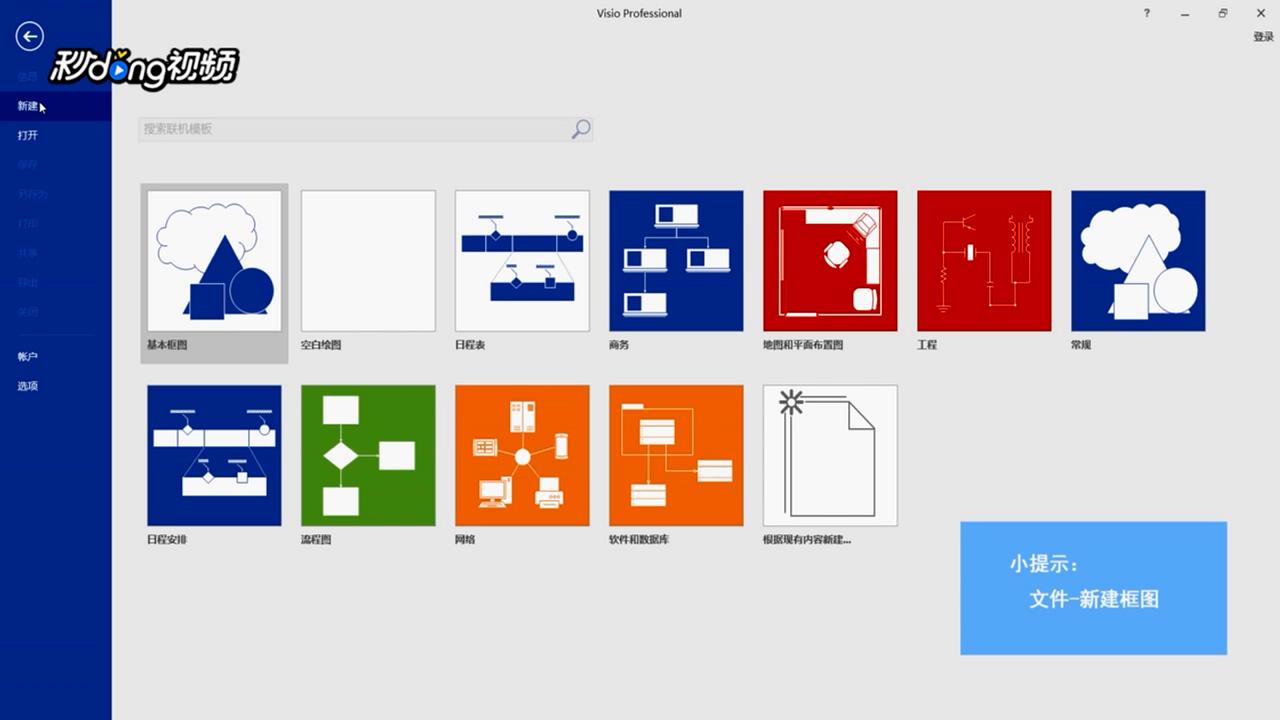Open 选项 in the sidebar

point(28,386)
